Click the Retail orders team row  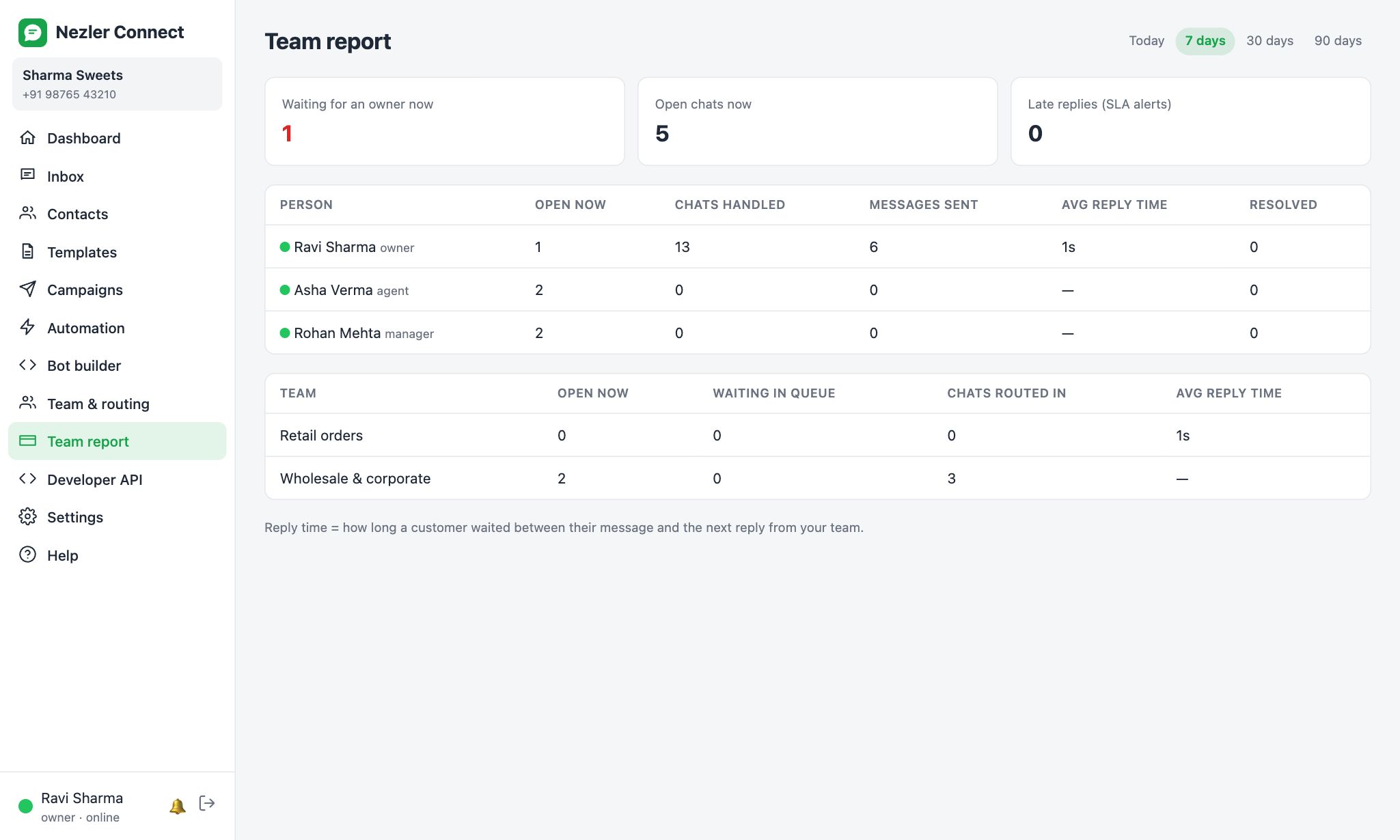point(817,435)
